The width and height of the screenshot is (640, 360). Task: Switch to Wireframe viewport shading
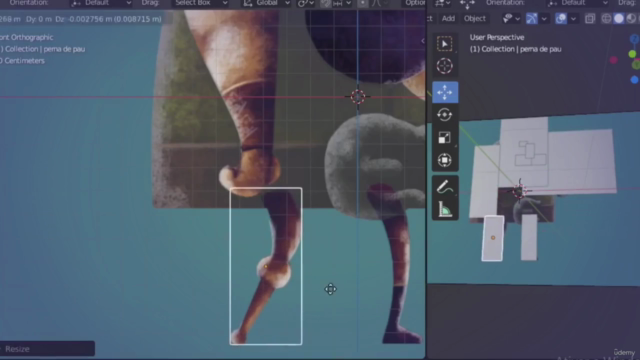[606, 19]
